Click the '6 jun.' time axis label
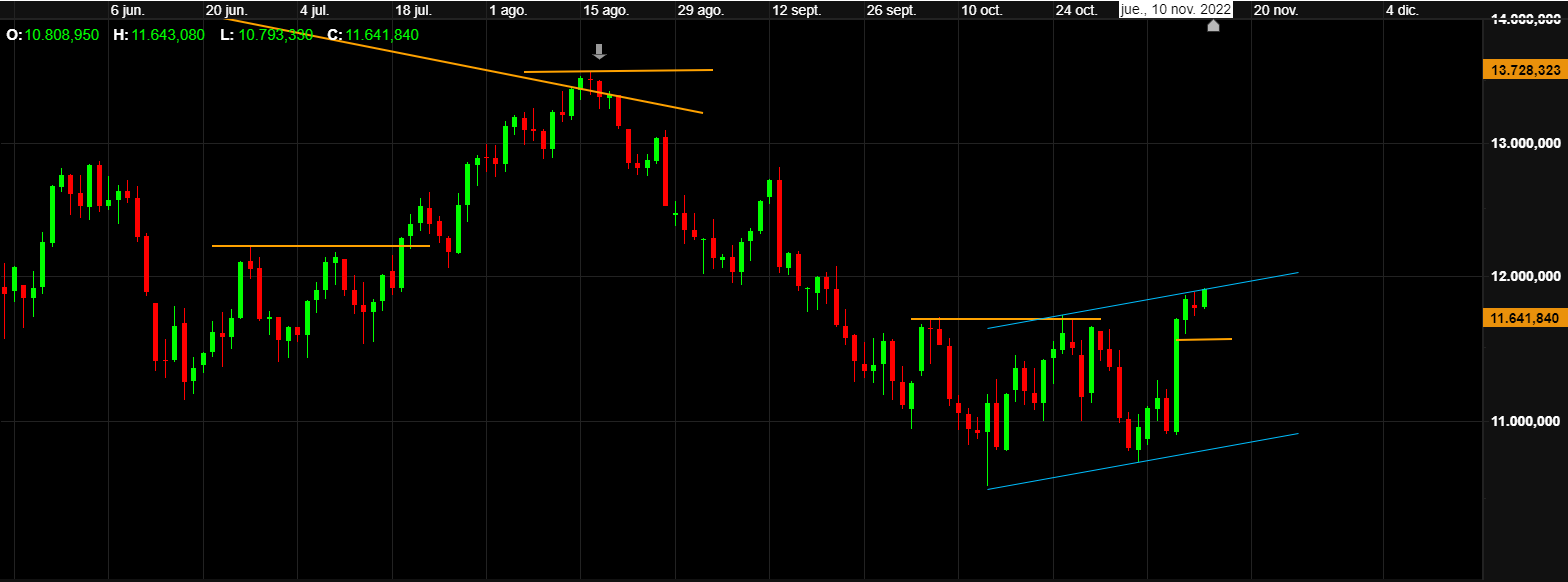The height and width of the screenshot is (582, 1568). [x=127, y=10]
